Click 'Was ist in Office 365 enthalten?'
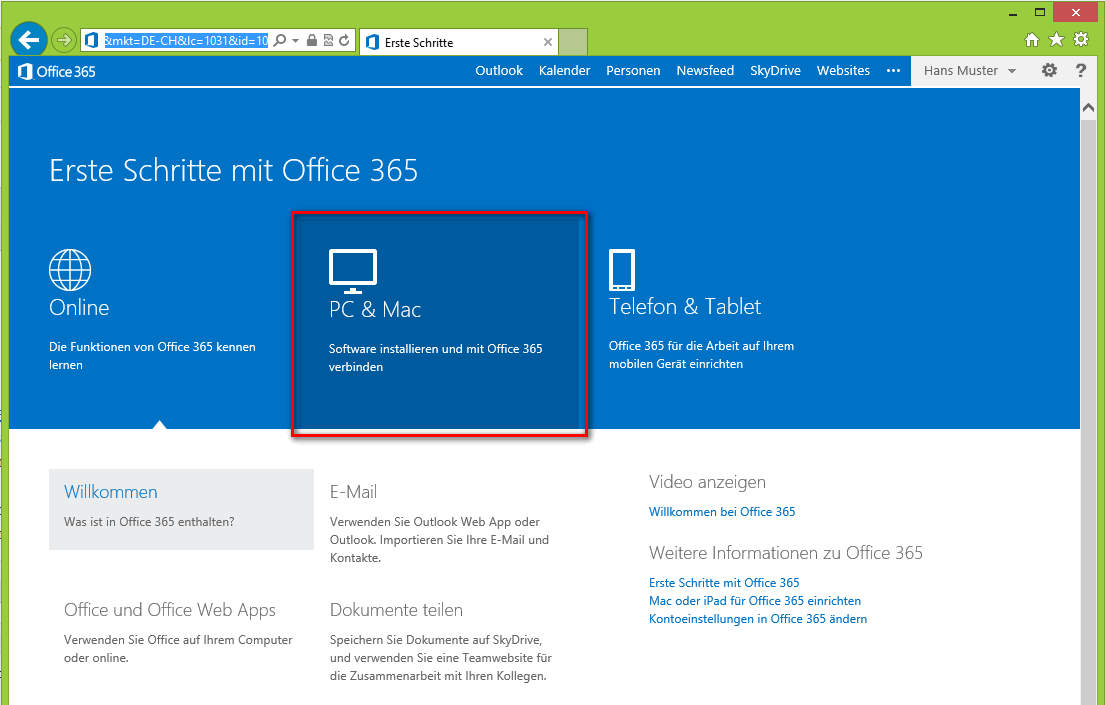 point(149,522)
